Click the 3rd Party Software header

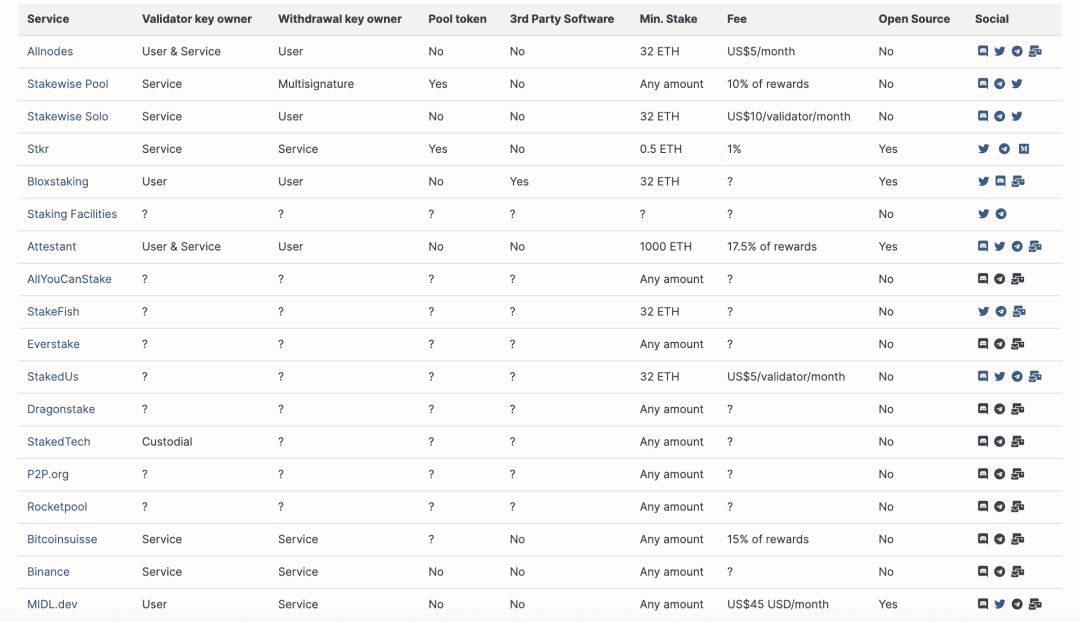562,19
